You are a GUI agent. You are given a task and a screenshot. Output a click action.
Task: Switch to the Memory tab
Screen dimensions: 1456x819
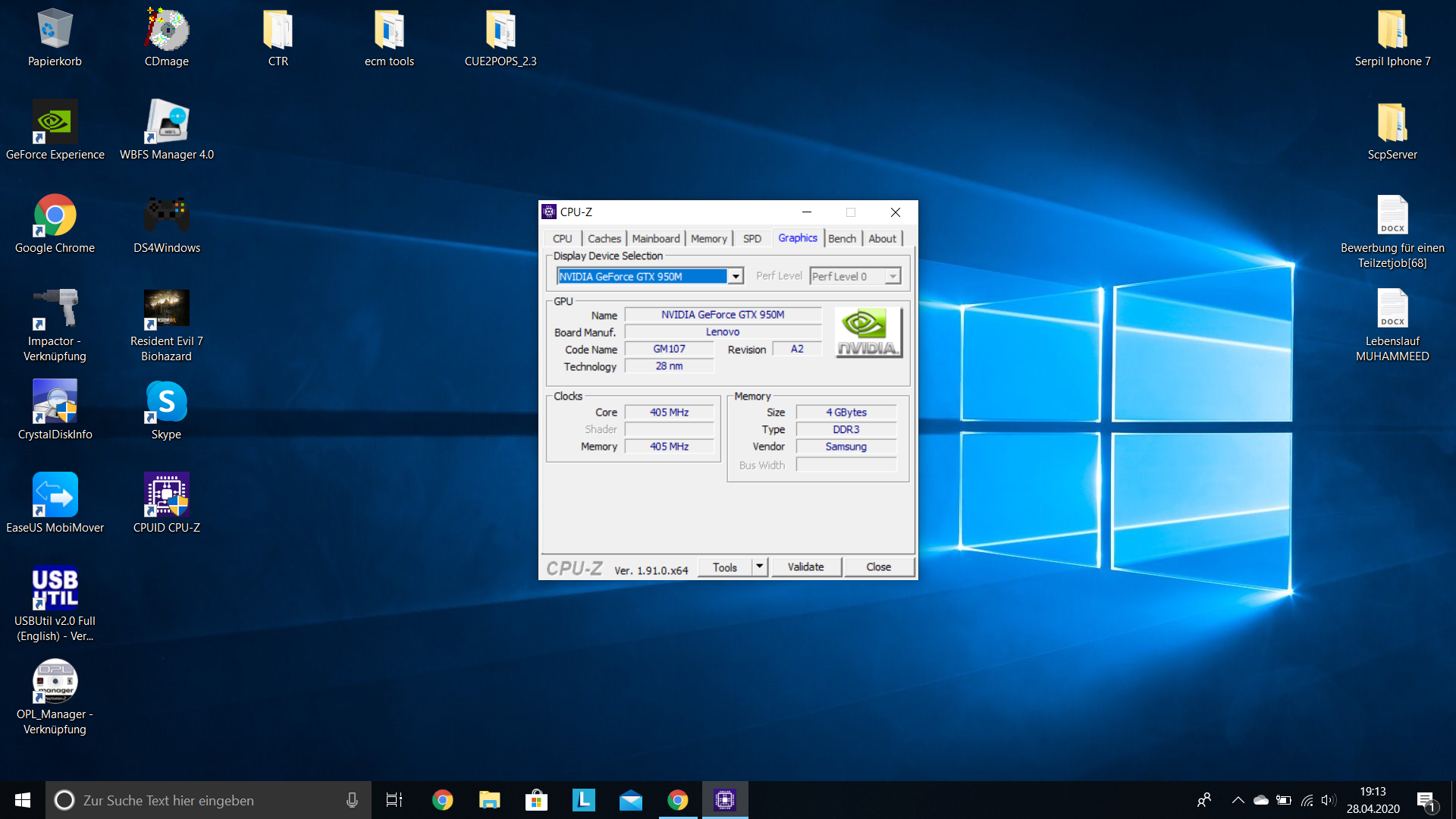click(x=708, y=238)
